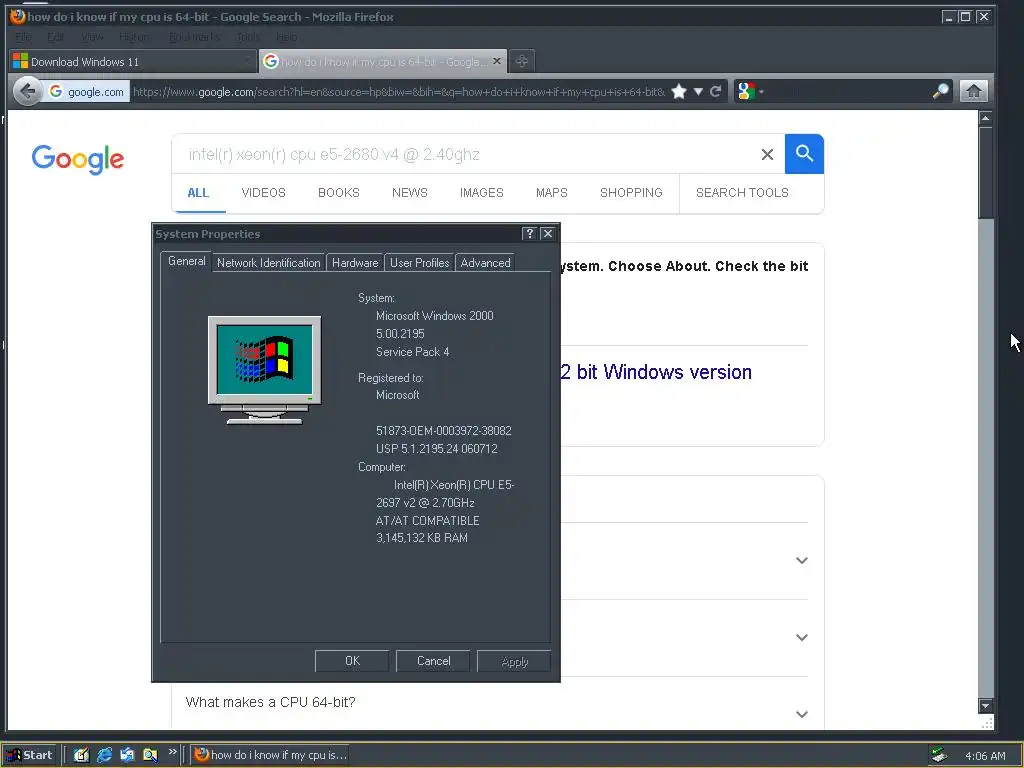The width and height of the screenshot is (1024, 768).
Task: Click Cancel in System Properties
Action: (x=433, y=661)
